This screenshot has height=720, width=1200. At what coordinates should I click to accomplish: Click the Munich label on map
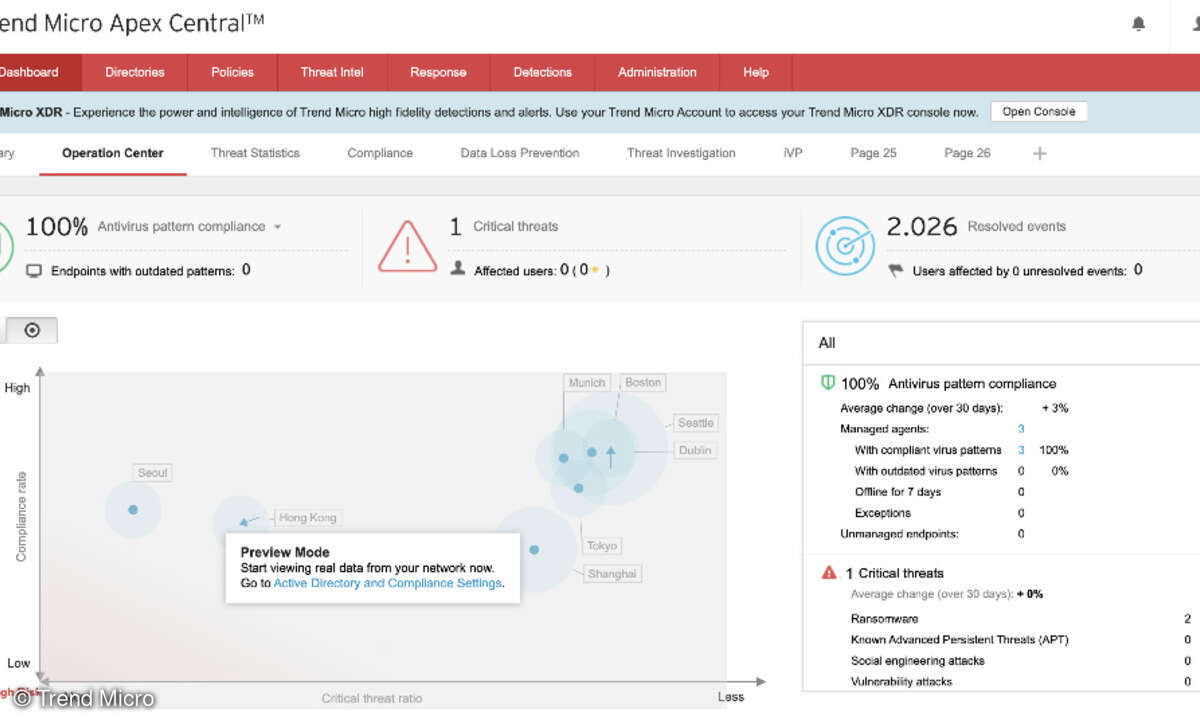(x=587, y=383)
